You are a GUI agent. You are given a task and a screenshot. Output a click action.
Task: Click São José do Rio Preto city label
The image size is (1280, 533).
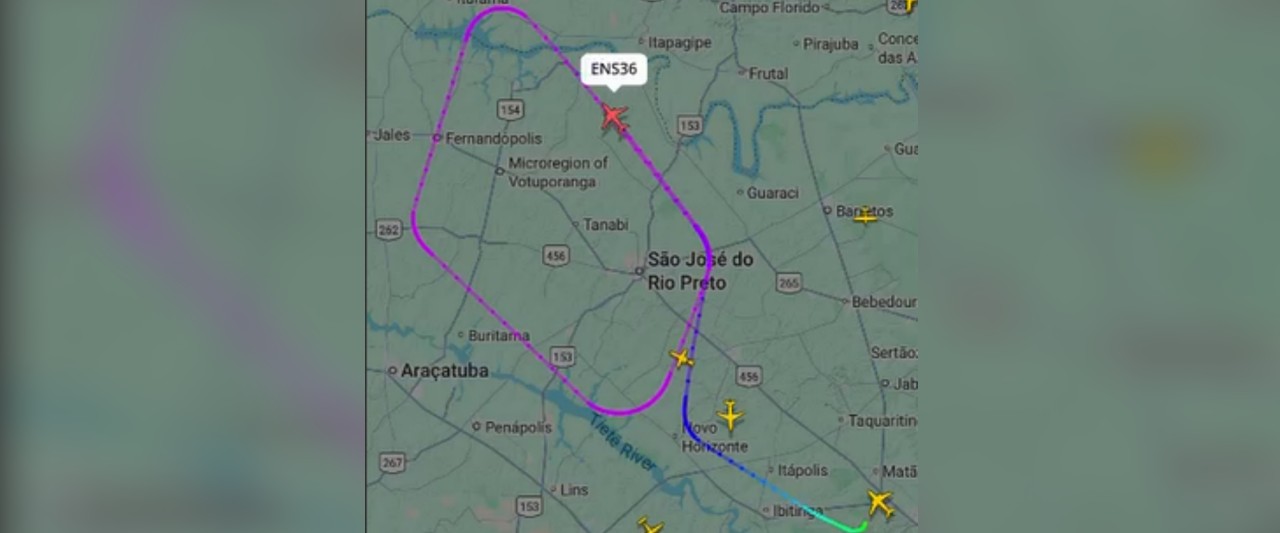(700, 271)
